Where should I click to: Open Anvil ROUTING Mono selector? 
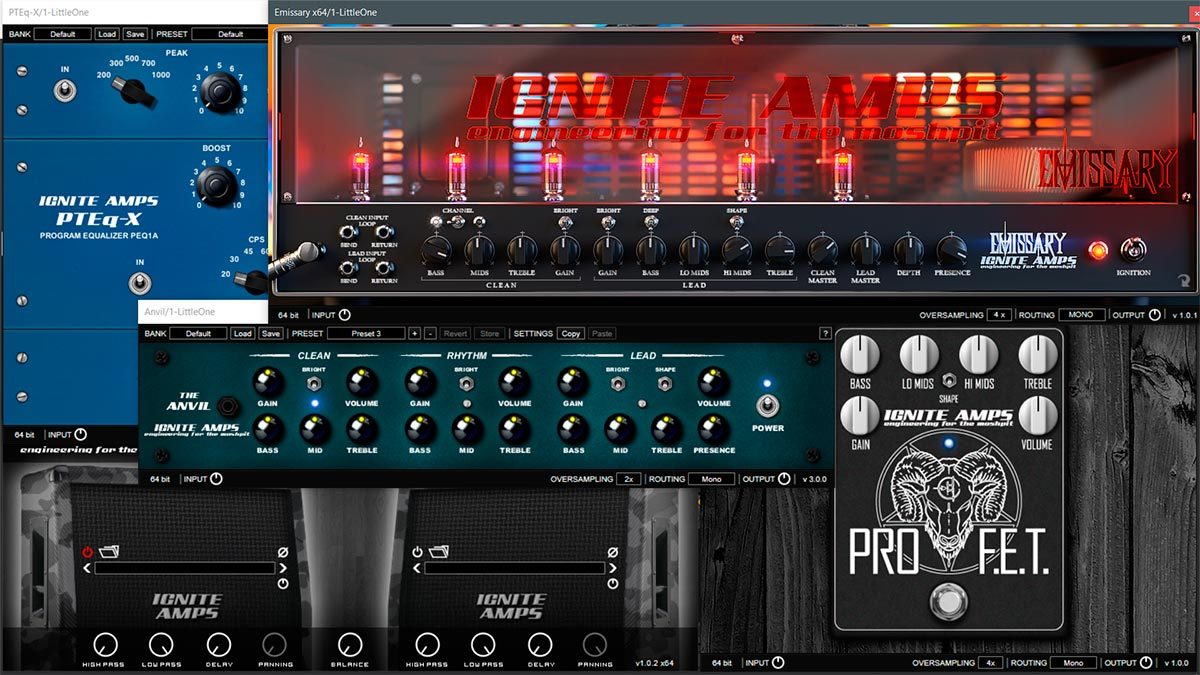tap(711, 479)
